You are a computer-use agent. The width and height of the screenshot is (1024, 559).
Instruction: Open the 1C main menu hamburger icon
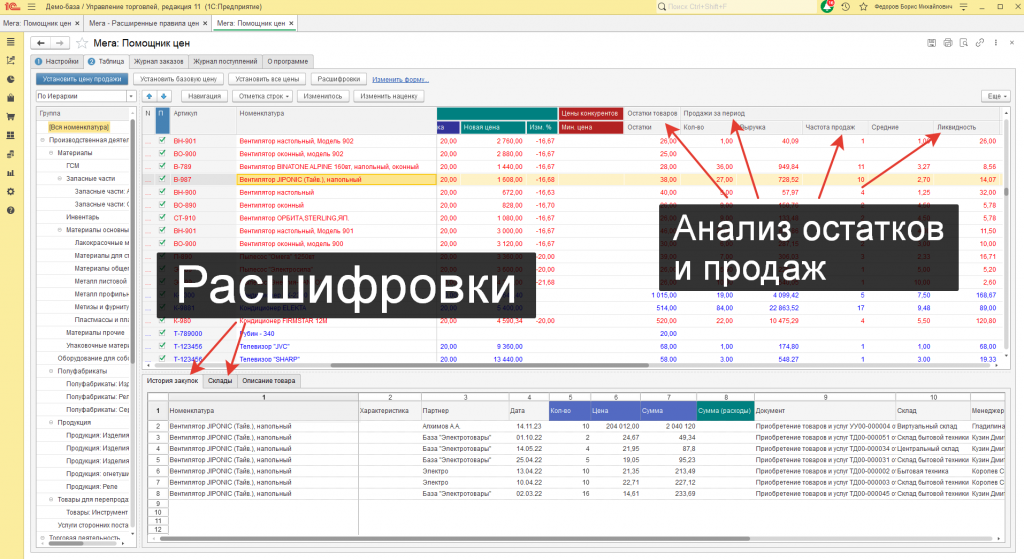pos(31,7)
